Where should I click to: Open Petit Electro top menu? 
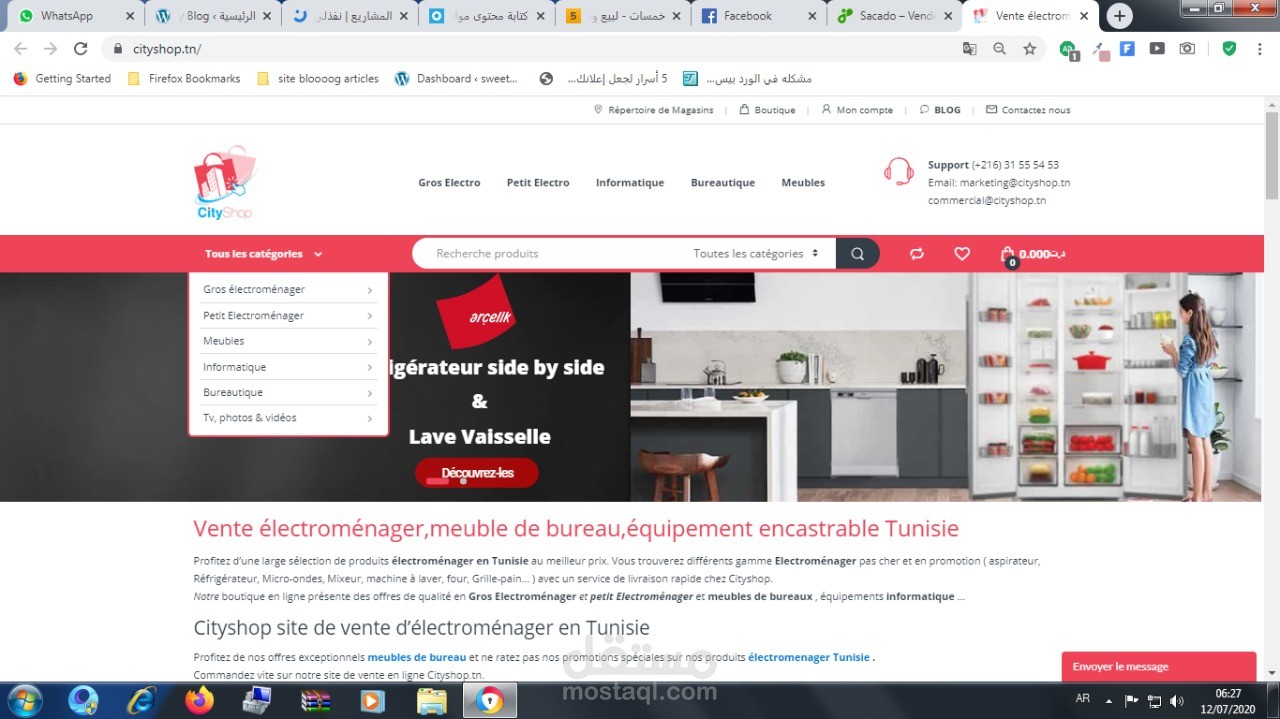pyautogui.click(x=538, y=183)
